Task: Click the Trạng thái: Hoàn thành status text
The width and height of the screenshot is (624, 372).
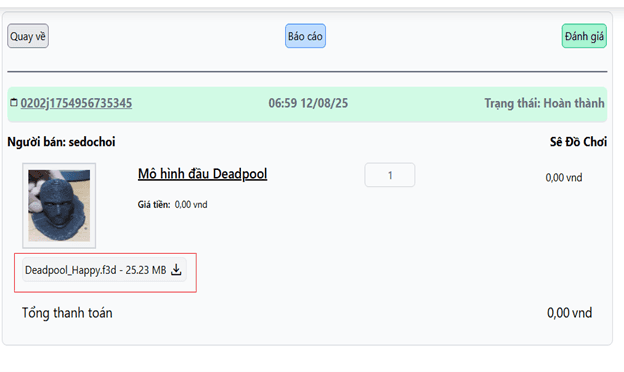Action: point(544,103)
